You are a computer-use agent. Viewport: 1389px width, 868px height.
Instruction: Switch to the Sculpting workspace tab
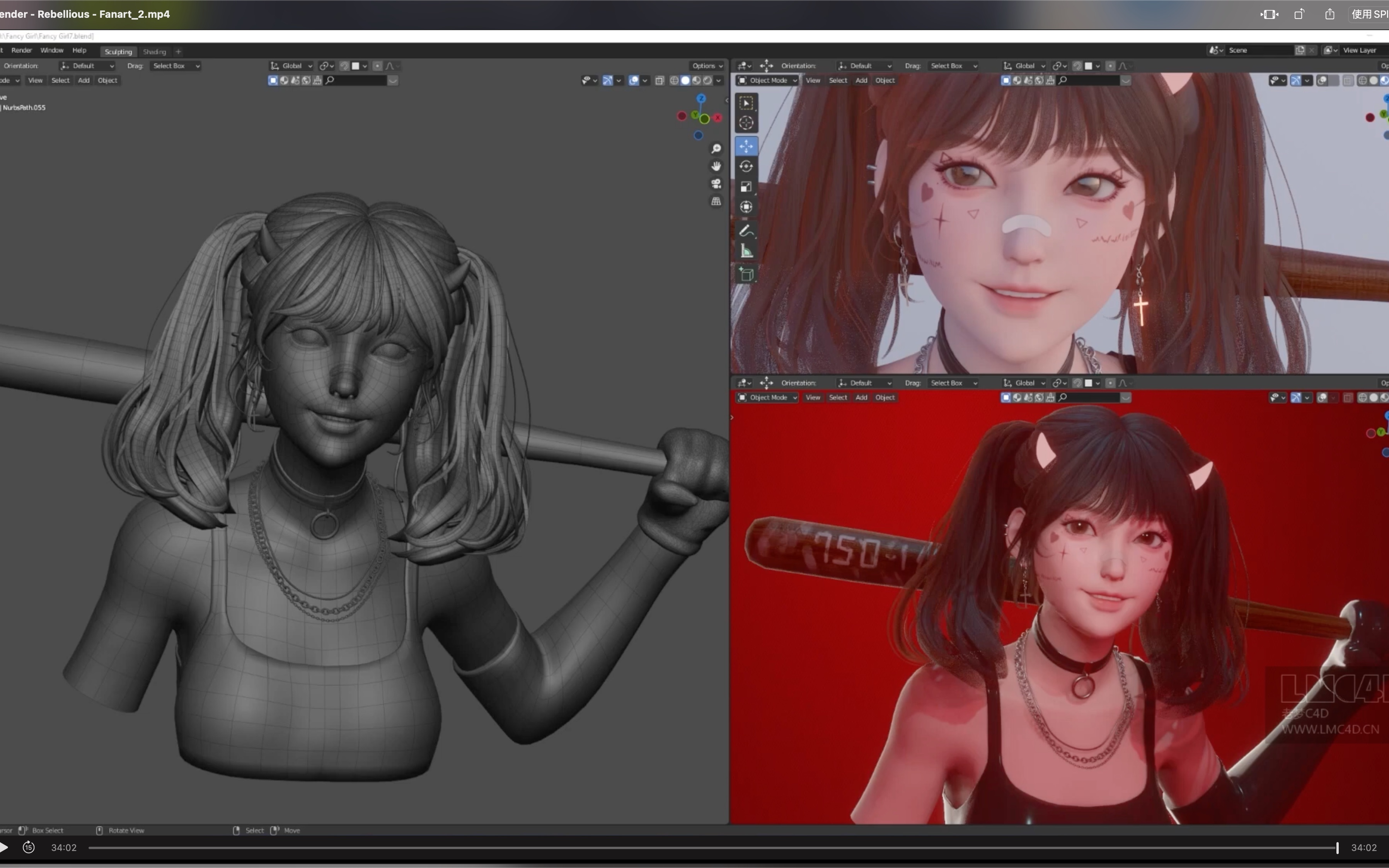(118, 52)
